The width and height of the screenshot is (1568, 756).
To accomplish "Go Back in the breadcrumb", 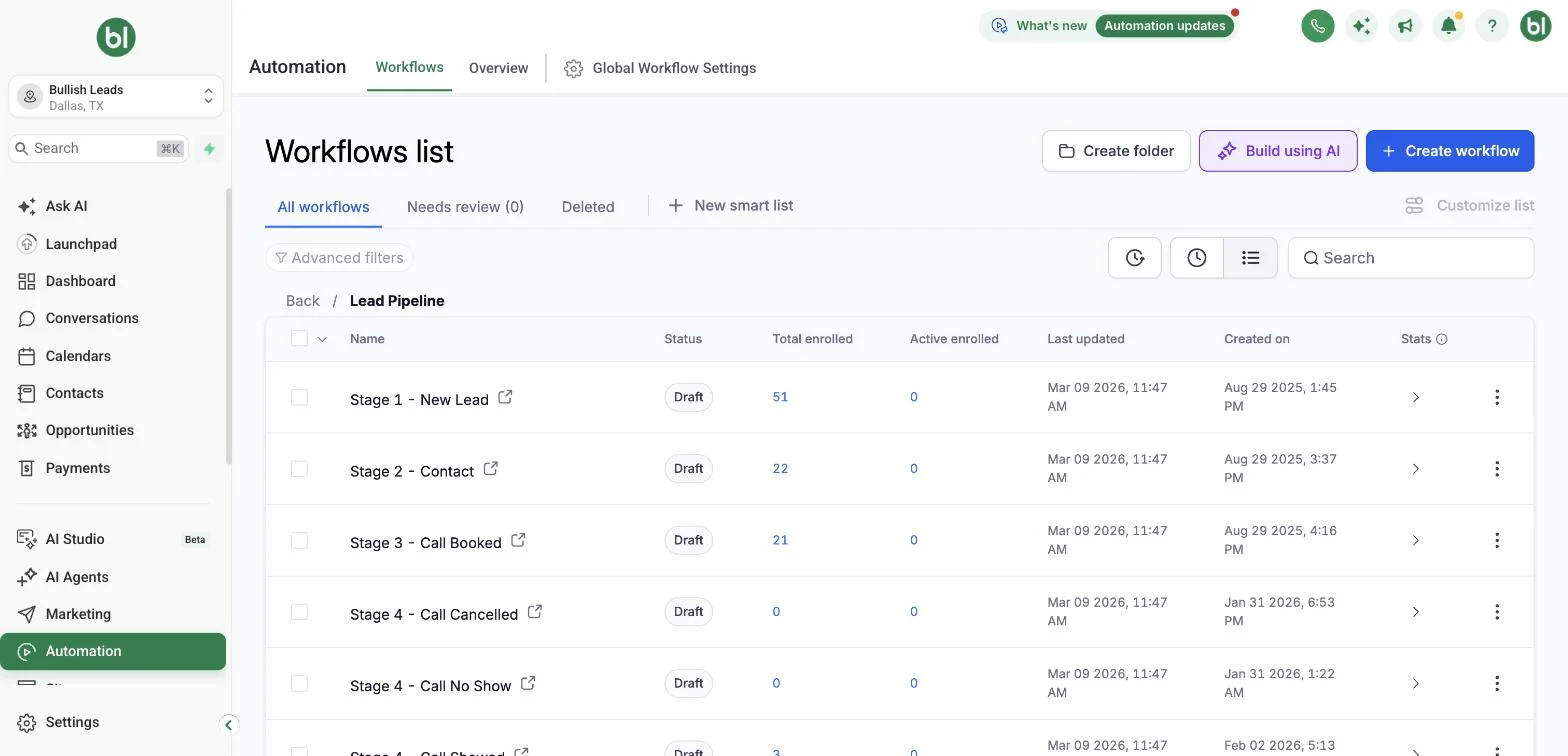I will (x=302, y=301).
